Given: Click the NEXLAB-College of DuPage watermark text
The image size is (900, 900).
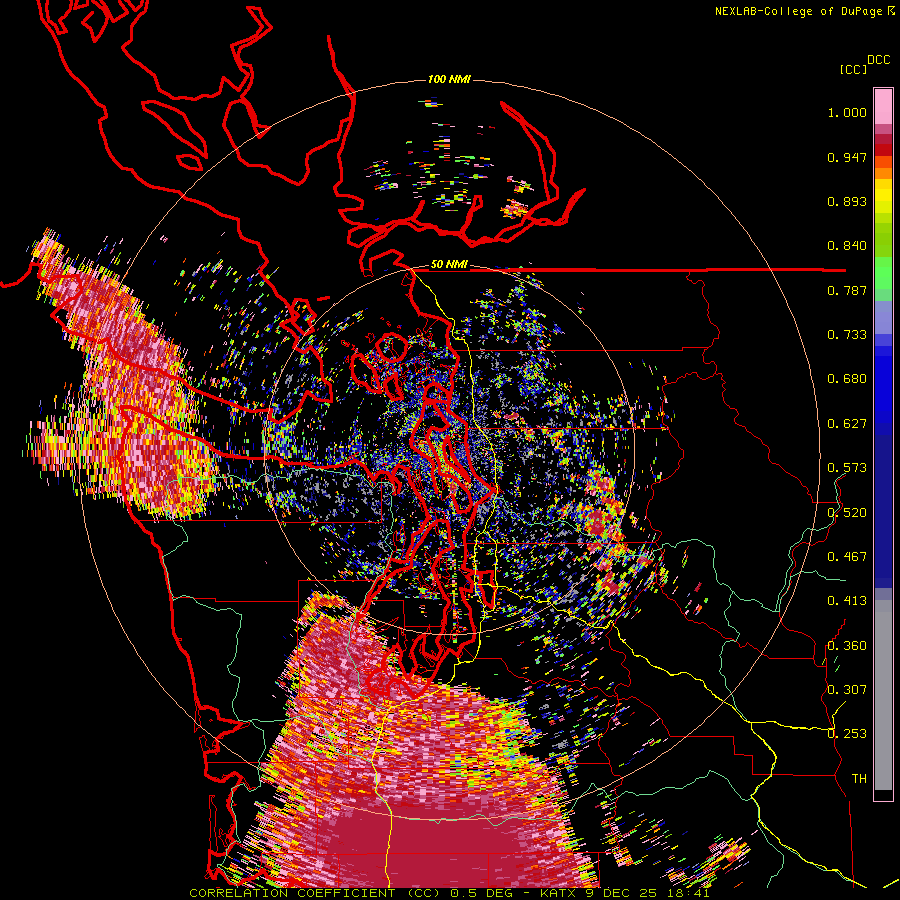Looking at the screenshot, I should pyautogui.click(x=804, y=11).
